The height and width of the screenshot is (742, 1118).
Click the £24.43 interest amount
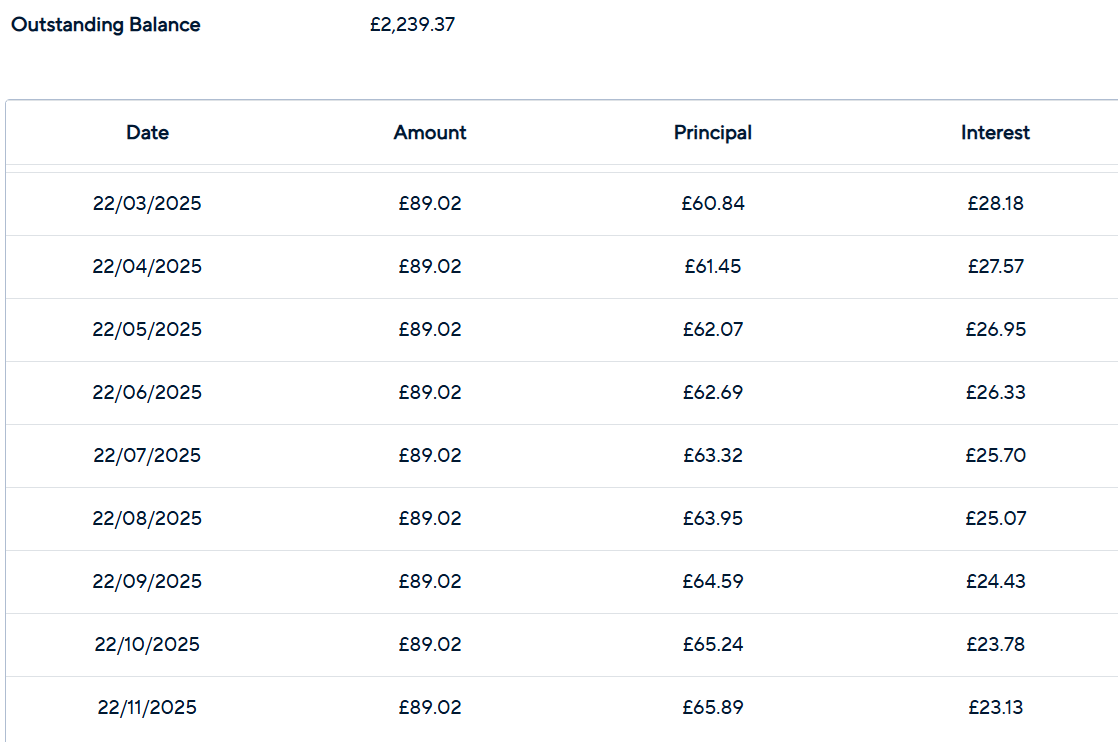coord(995,581)
